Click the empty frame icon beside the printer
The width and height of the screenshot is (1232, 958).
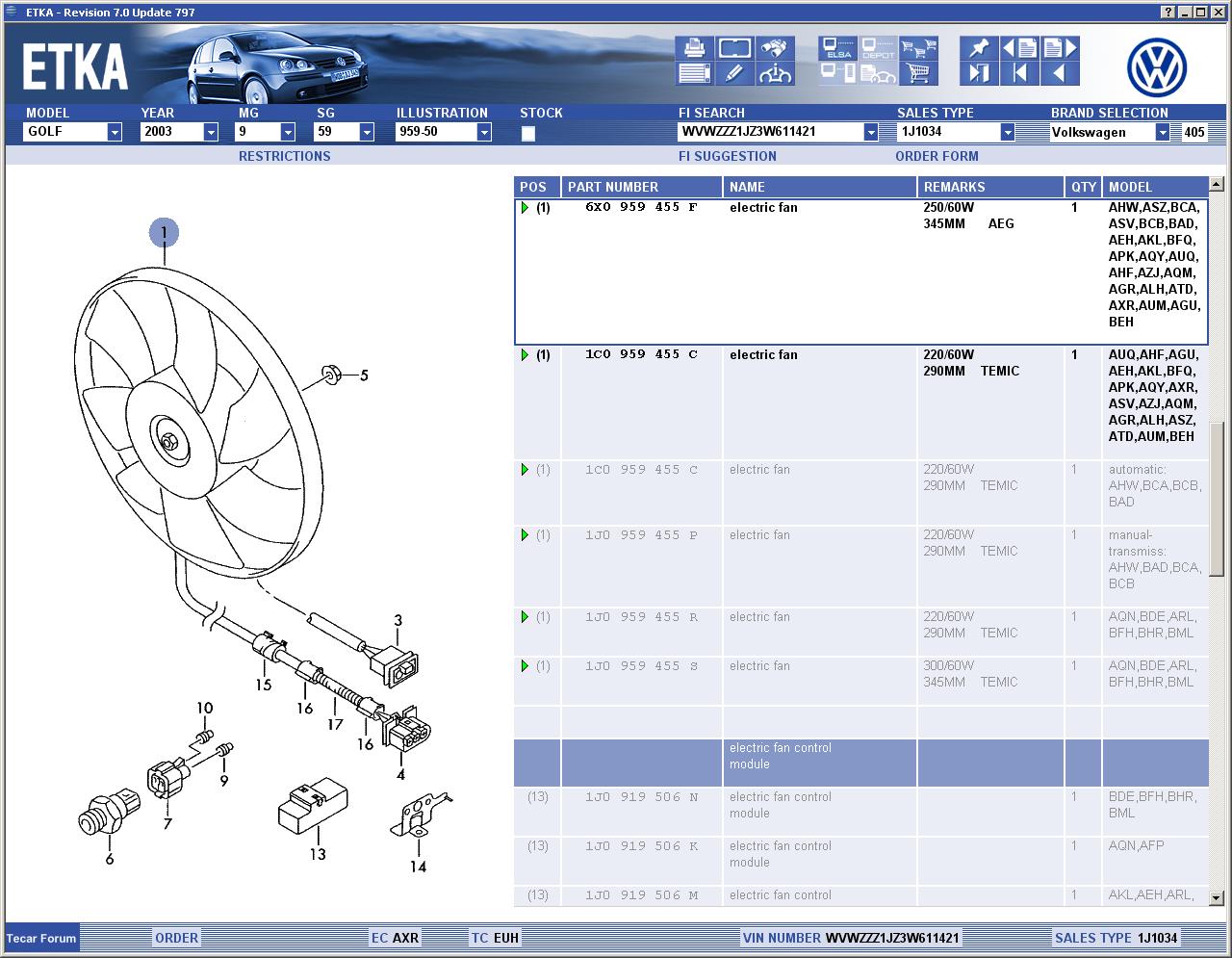733,48
